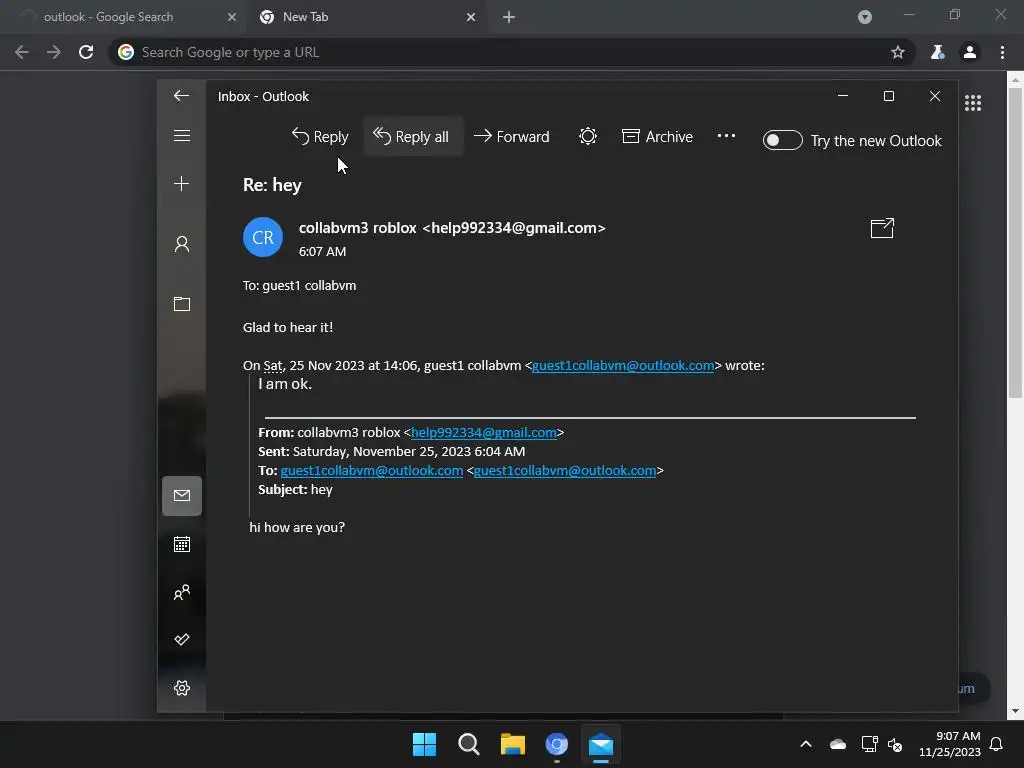Open Outlook settings gear icon
The width and height of the screenshot is (1024, 768).
pos(182,688)
